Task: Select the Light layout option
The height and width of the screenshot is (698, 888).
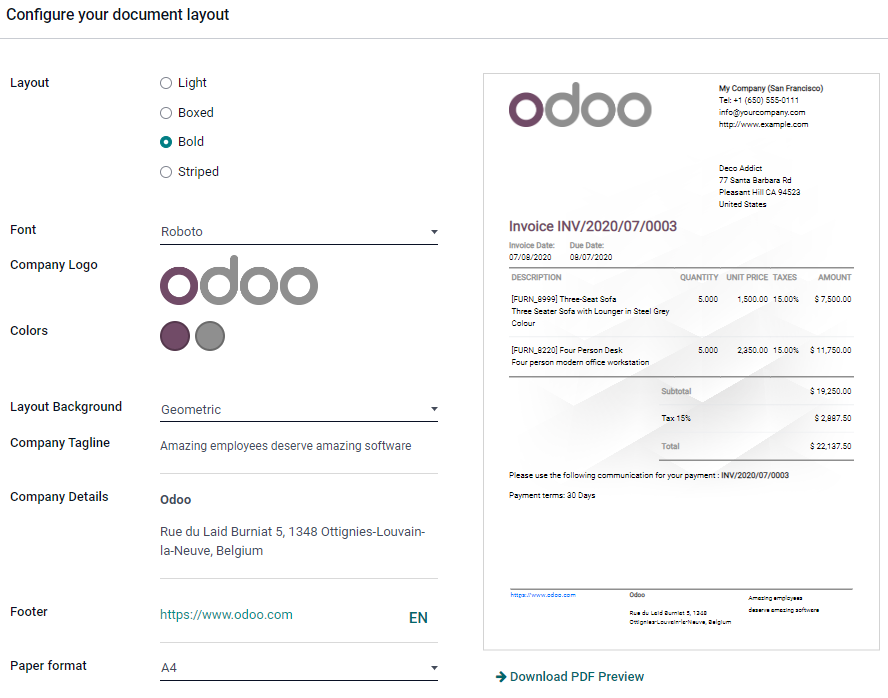Action: pyautogui.click(x=166, y=83)
